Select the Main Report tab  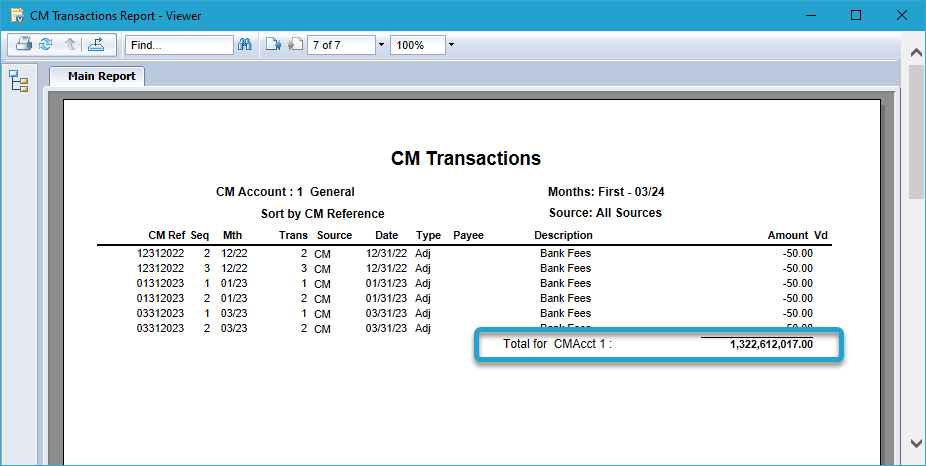[97, 76]
